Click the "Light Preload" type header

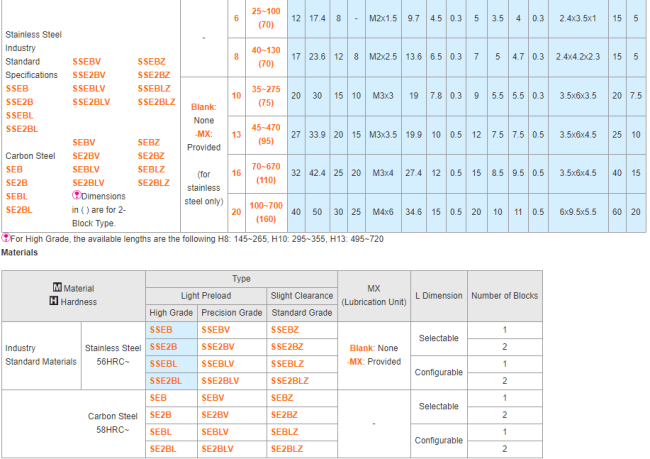pos(206,296)
